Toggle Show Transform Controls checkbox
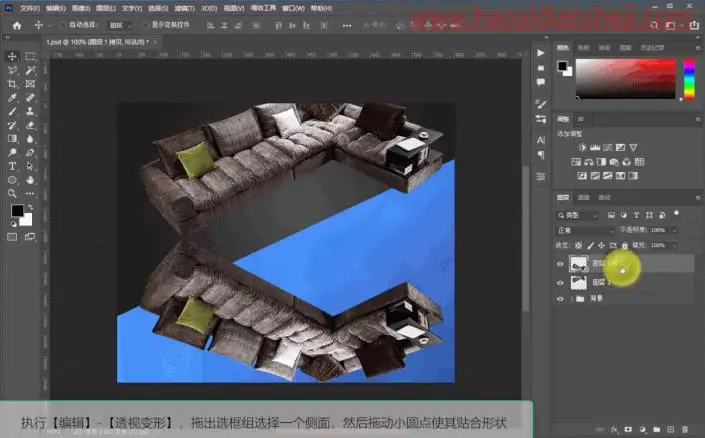 145,25
